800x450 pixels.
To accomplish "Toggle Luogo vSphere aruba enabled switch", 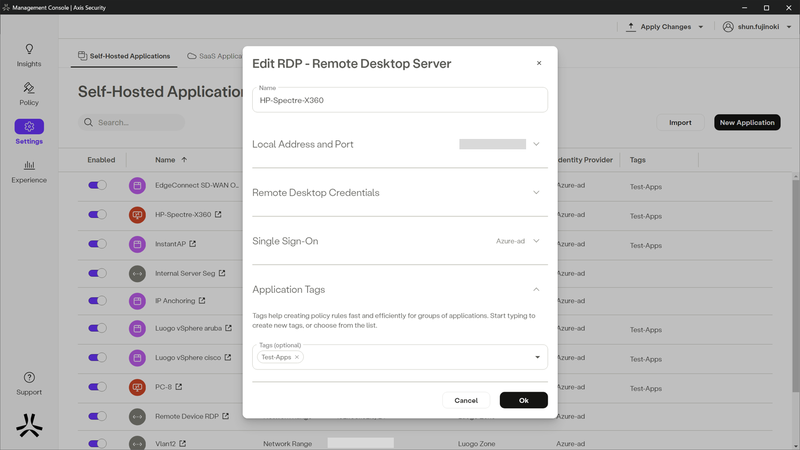I will pyautogui.click(x=97, y=328).
